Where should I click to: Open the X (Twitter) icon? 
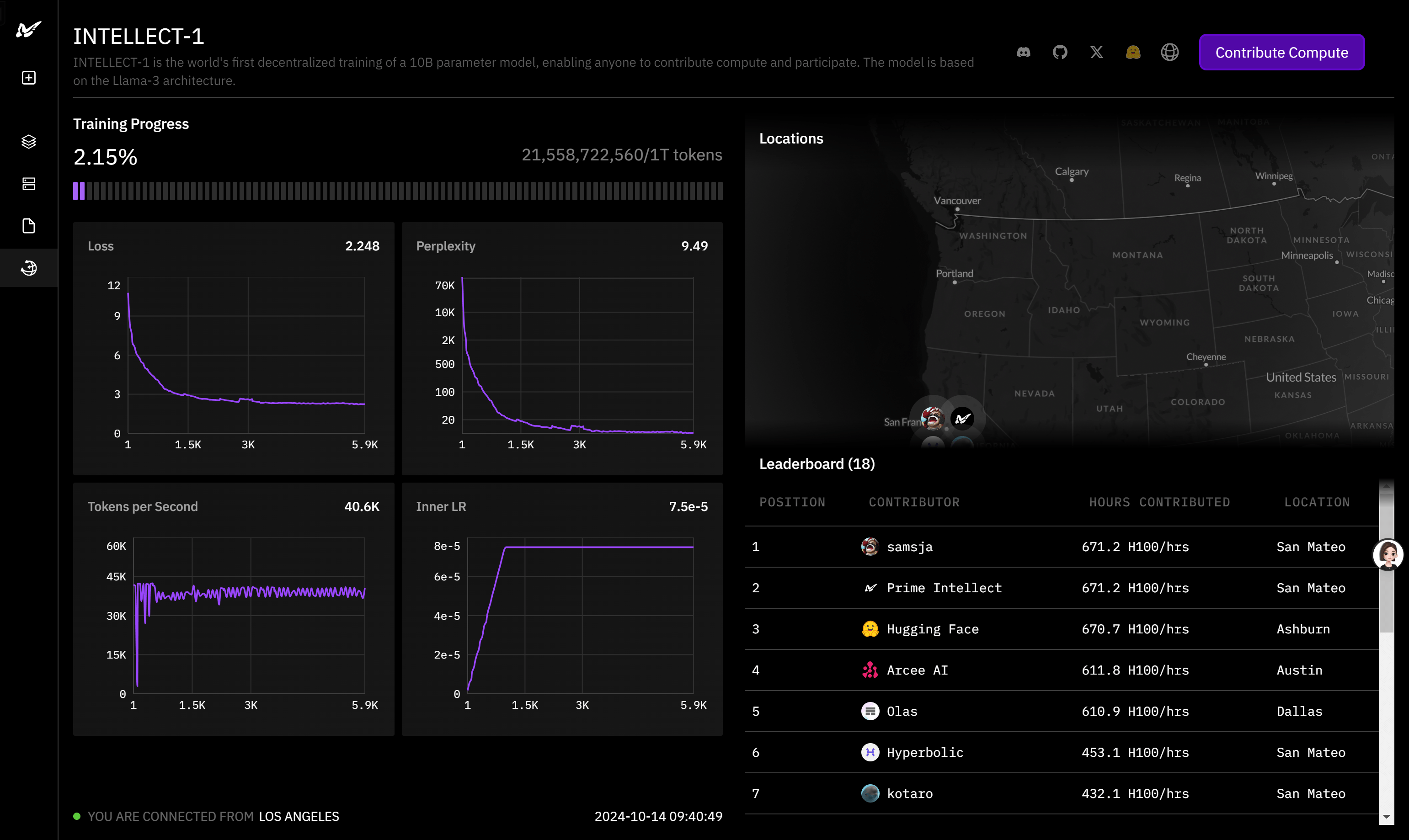(1096, 52)
